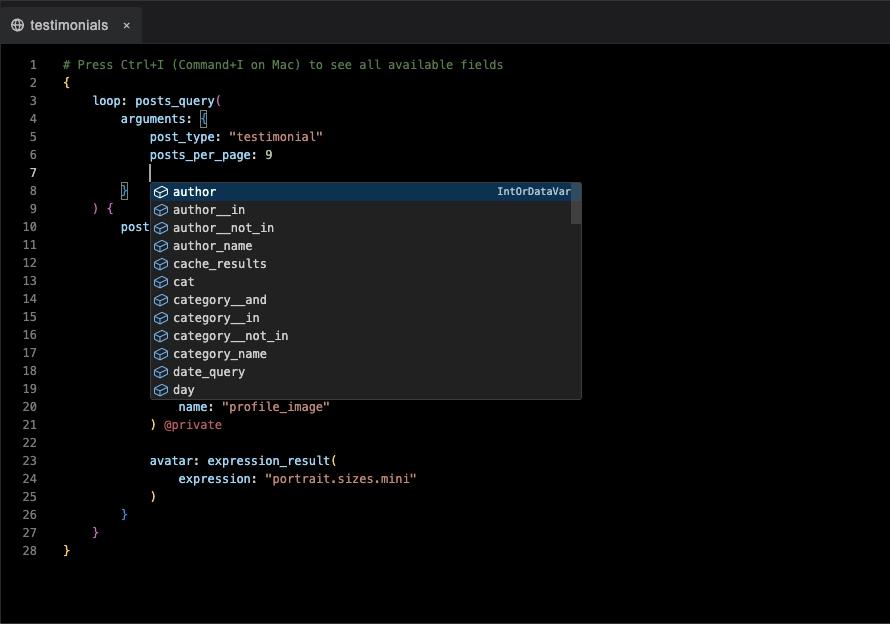
Task: Click the cube icon next to "cache_results"
Action: click(x=161, y=264)
